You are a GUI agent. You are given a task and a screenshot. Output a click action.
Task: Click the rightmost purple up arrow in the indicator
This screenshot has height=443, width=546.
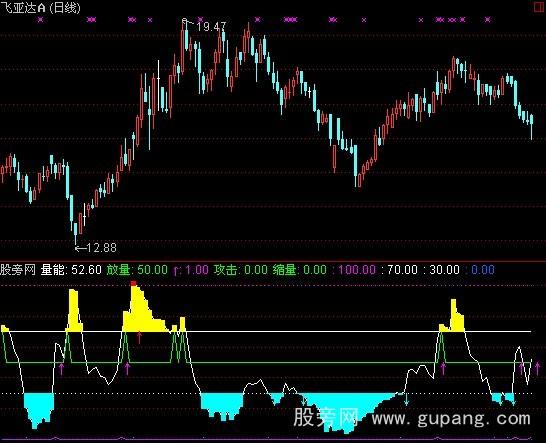pyautogui.click(x=537, y=368)
